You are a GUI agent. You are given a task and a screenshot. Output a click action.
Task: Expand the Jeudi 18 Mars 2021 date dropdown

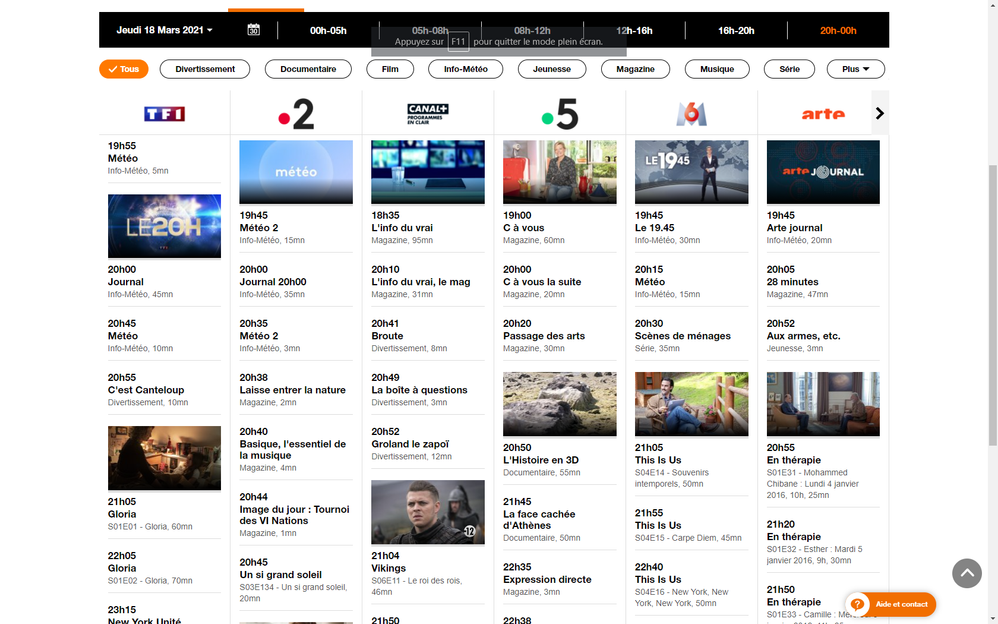[165, 30]
